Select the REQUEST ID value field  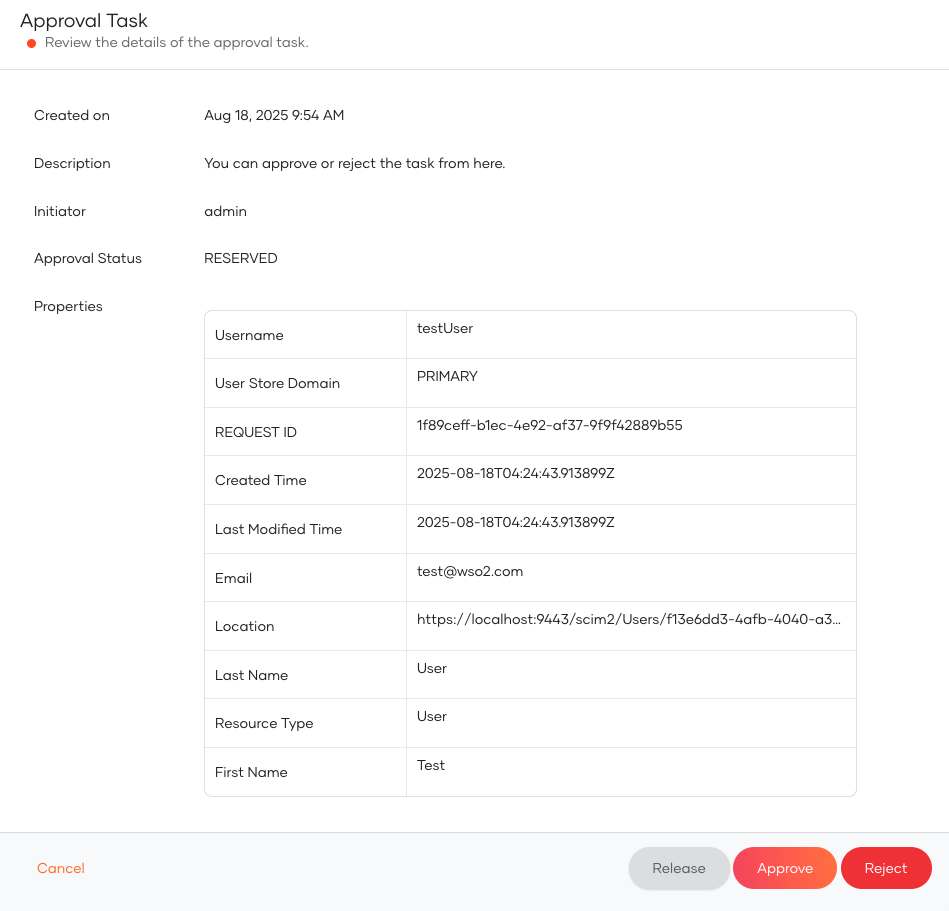point(549,425)
